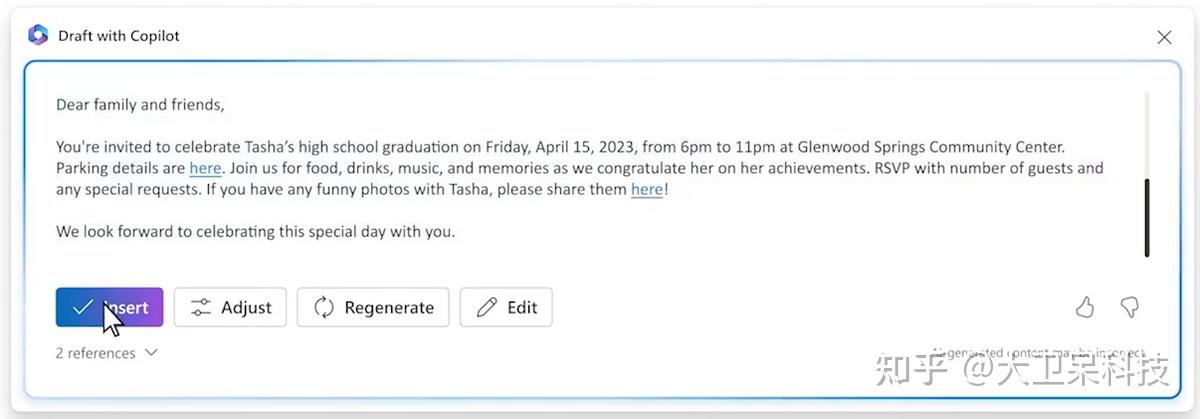Image resolution: width=1200 pixels, height=419 pixels.
Task: Click inside the drafted message text
Action: [580, 168]
